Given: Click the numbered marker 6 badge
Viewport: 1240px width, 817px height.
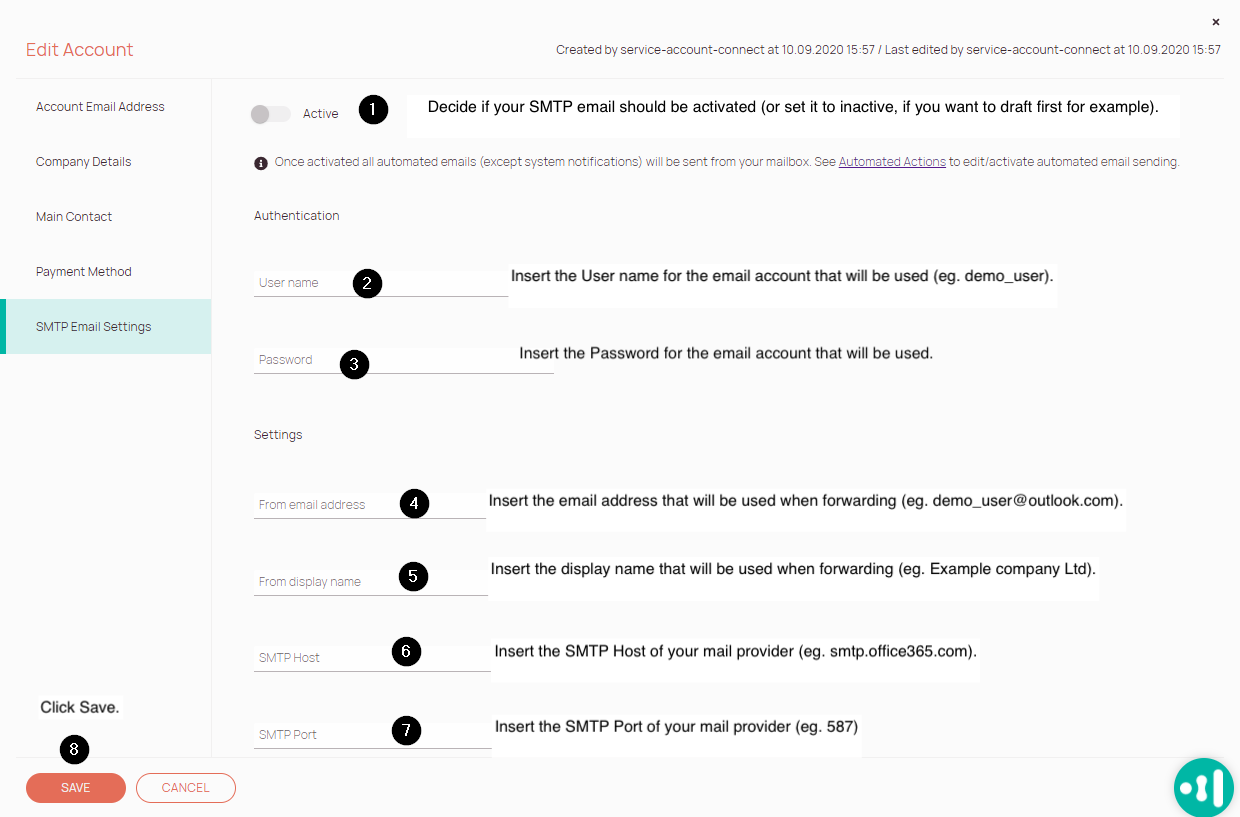Looking at the screenshot, I should click(406, 652).
